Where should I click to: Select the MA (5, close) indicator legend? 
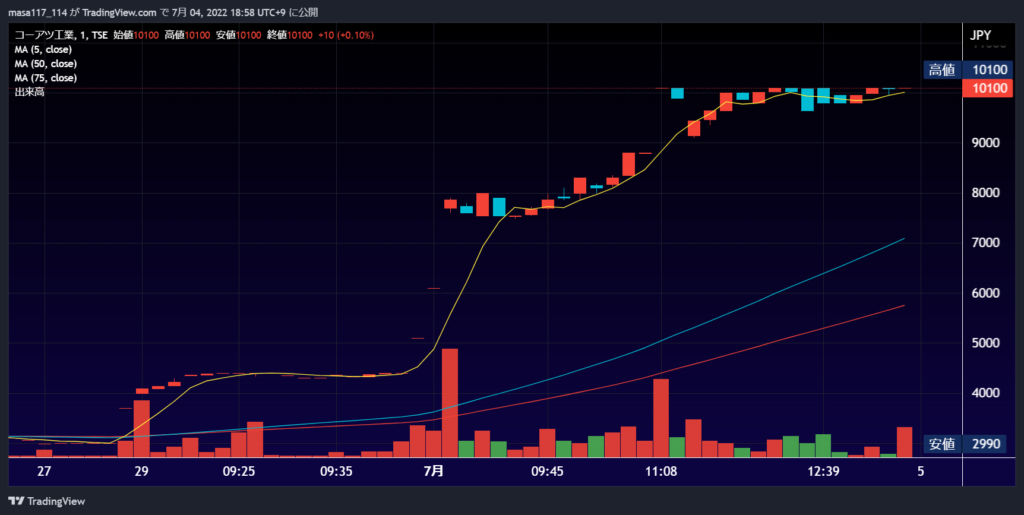click(43, 50)
